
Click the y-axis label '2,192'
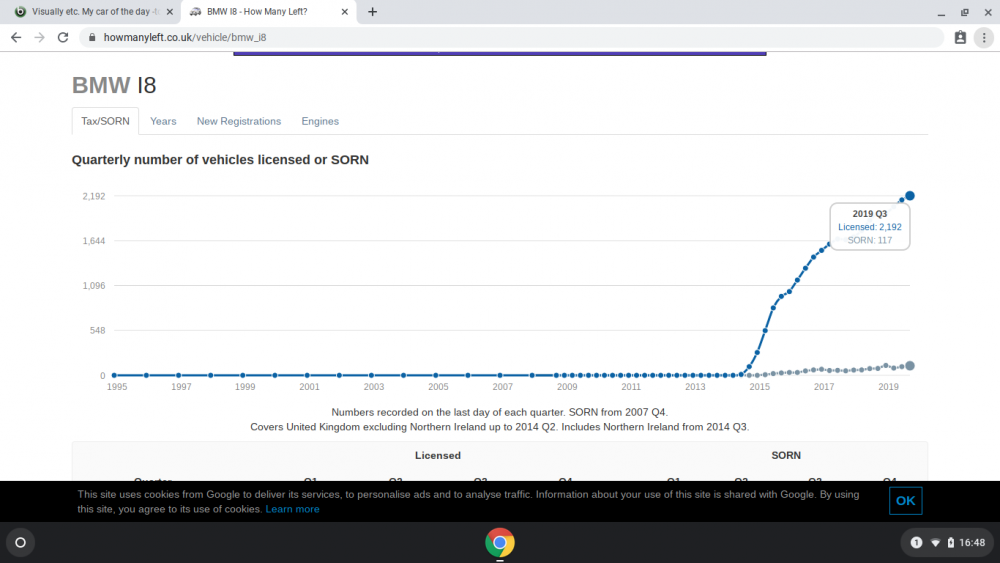coord(94,196)
